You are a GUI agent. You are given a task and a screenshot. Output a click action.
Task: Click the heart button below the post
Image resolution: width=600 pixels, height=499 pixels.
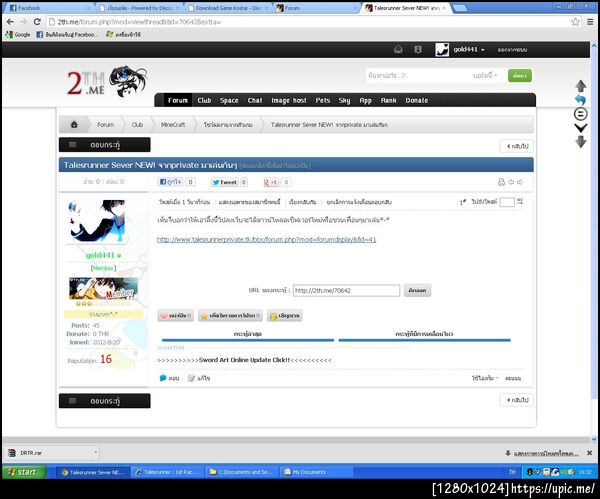click(x=175, y=315)
